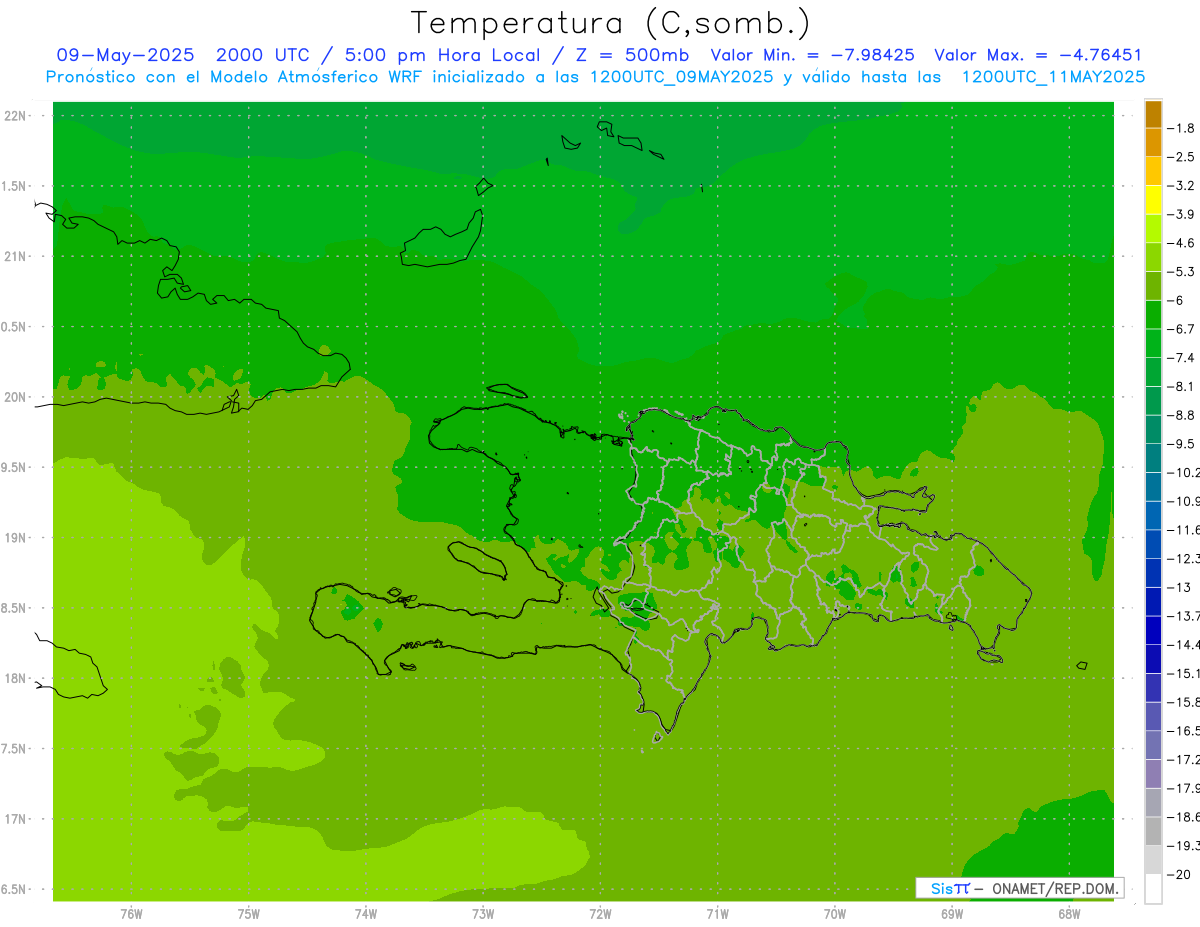Click the "19N" latitude label
Image resolution: width=1200 pixels, height=927 pixels.
pos(16,537)
